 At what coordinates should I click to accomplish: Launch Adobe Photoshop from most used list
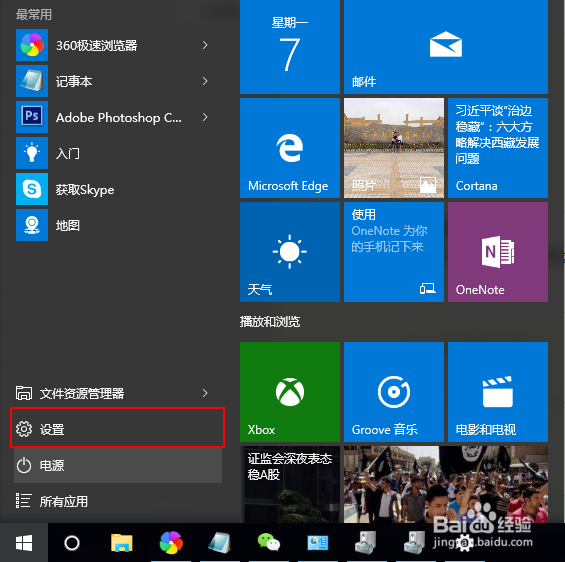tap(112, 117)
